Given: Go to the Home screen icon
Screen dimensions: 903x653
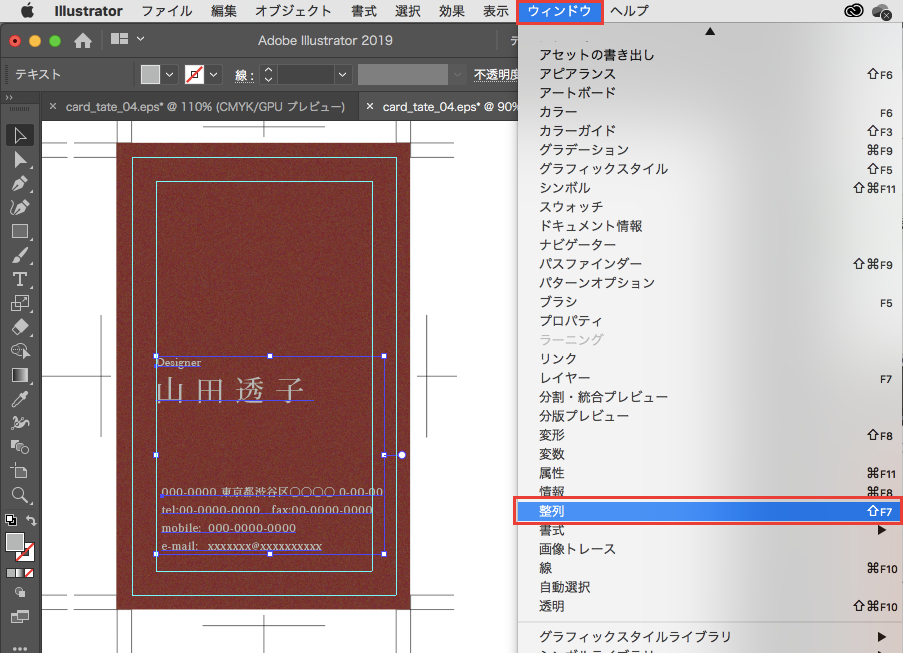Looking at the screenshot, I should click(84, 40).
